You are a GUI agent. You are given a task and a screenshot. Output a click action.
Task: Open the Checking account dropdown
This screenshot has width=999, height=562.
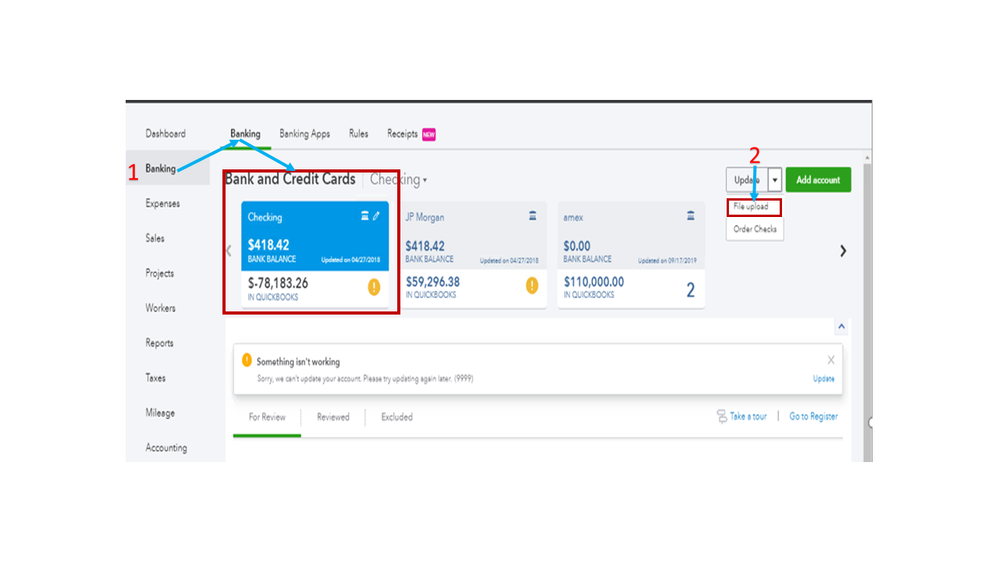[398, 180]
